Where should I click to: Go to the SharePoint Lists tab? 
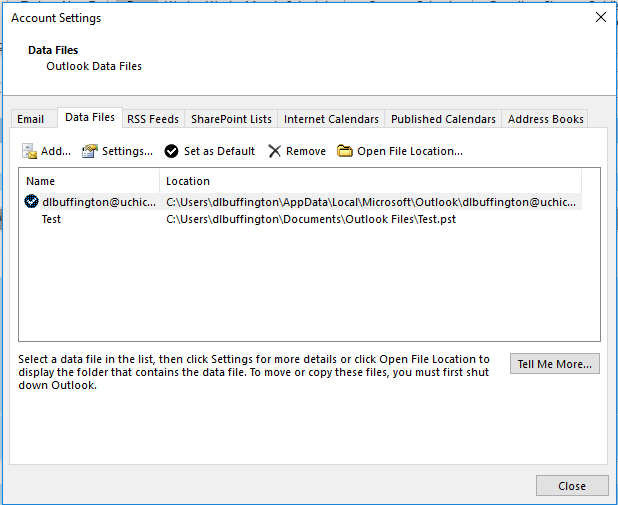(x=231, y=119)
